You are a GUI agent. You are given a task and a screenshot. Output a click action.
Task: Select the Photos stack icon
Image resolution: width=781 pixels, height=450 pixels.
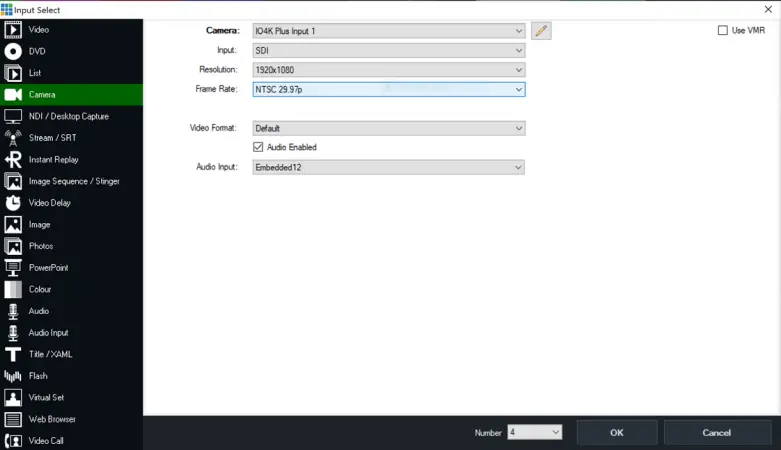point(13,246)
